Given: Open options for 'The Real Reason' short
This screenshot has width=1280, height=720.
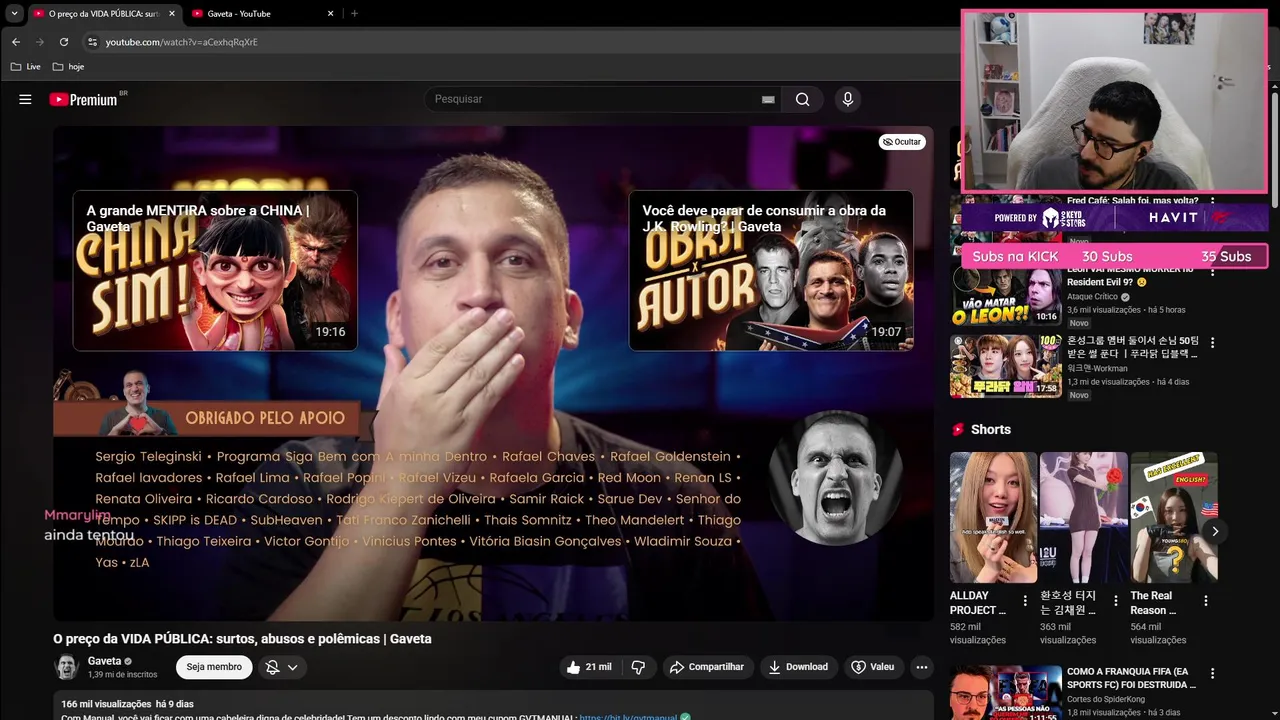Looking at the screenshot, I should click(1205, 601).
